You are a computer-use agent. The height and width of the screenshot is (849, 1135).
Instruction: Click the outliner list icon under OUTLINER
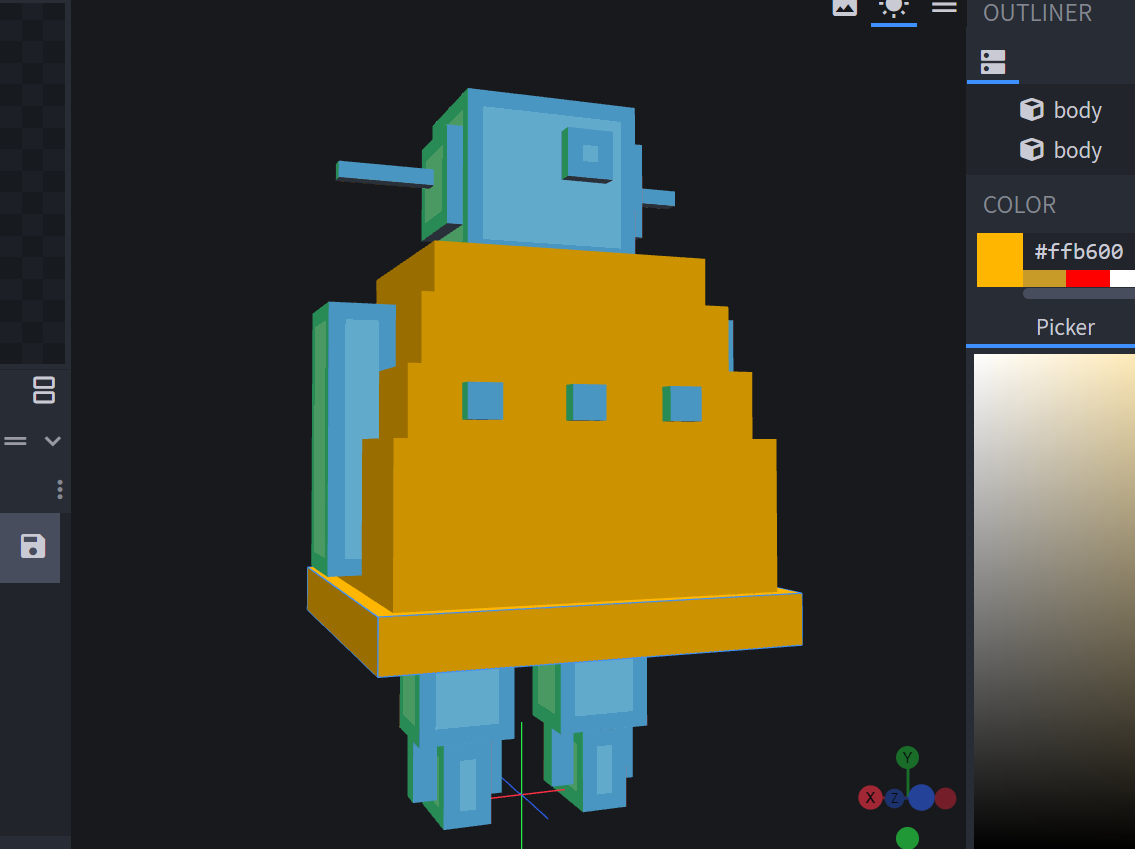pos(993,61)
